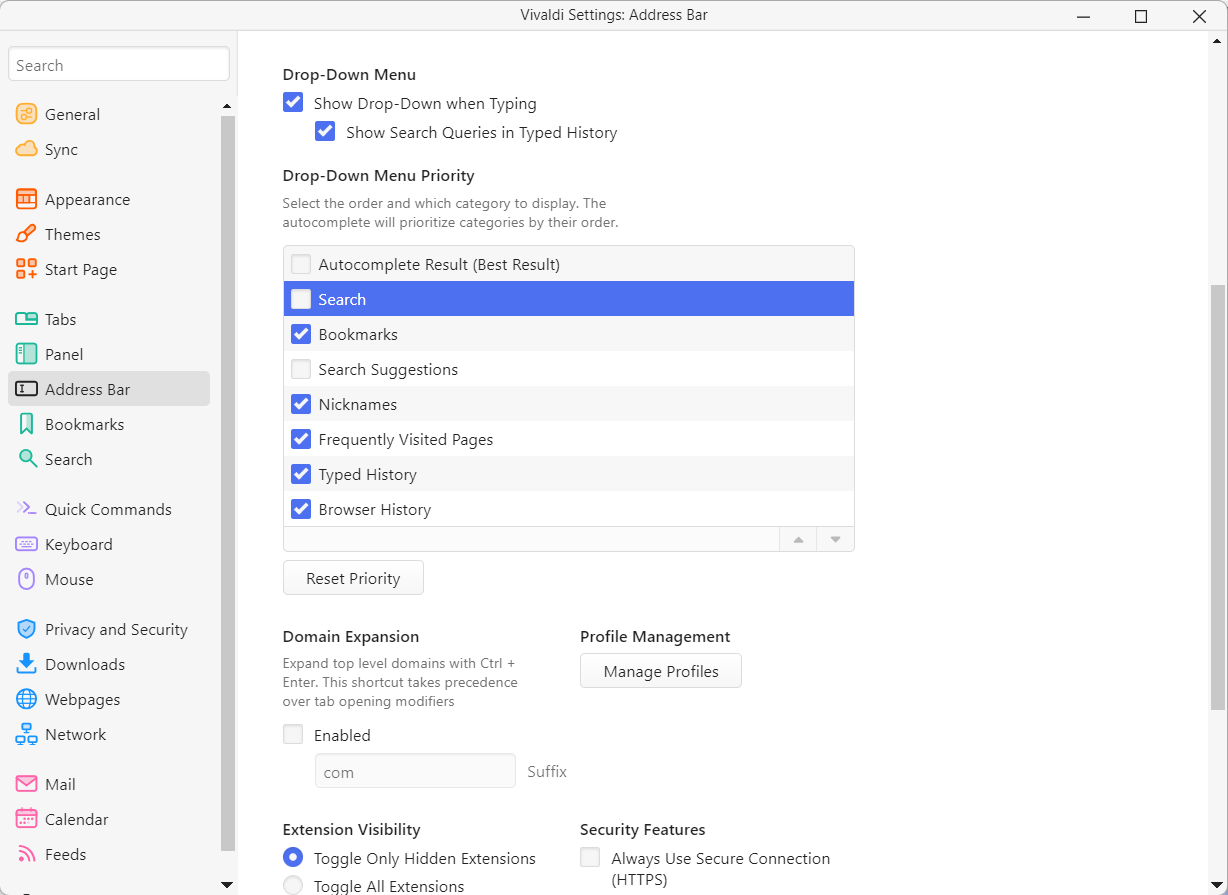Click the domain Suffix input field
Viewport: 1228px width, 895px height.
tap(415, 772)
